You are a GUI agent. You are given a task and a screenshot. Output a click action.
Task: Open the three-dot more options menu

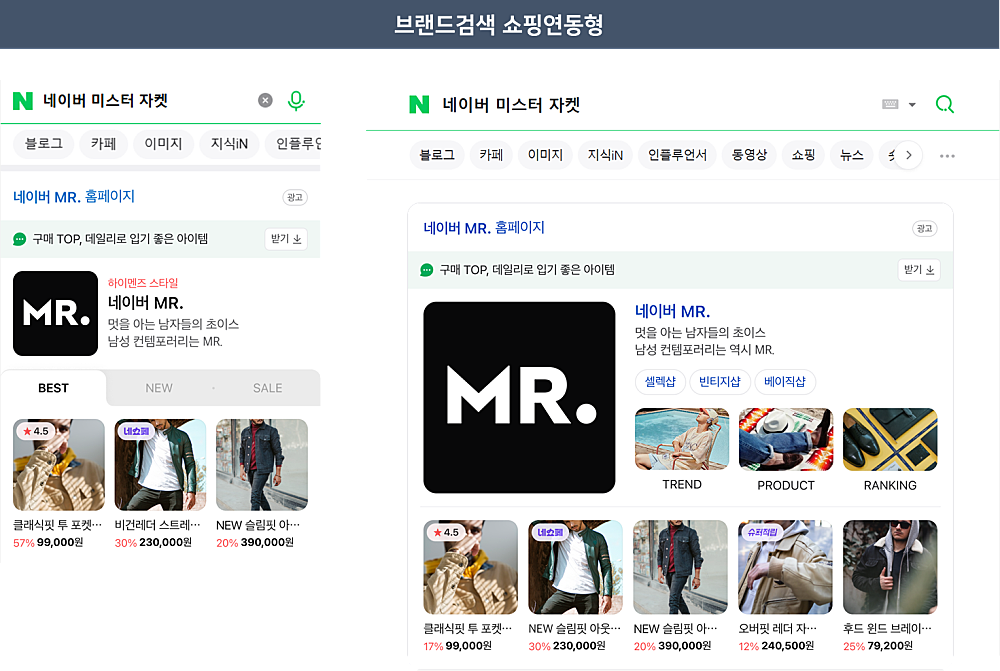coord(947,156)
